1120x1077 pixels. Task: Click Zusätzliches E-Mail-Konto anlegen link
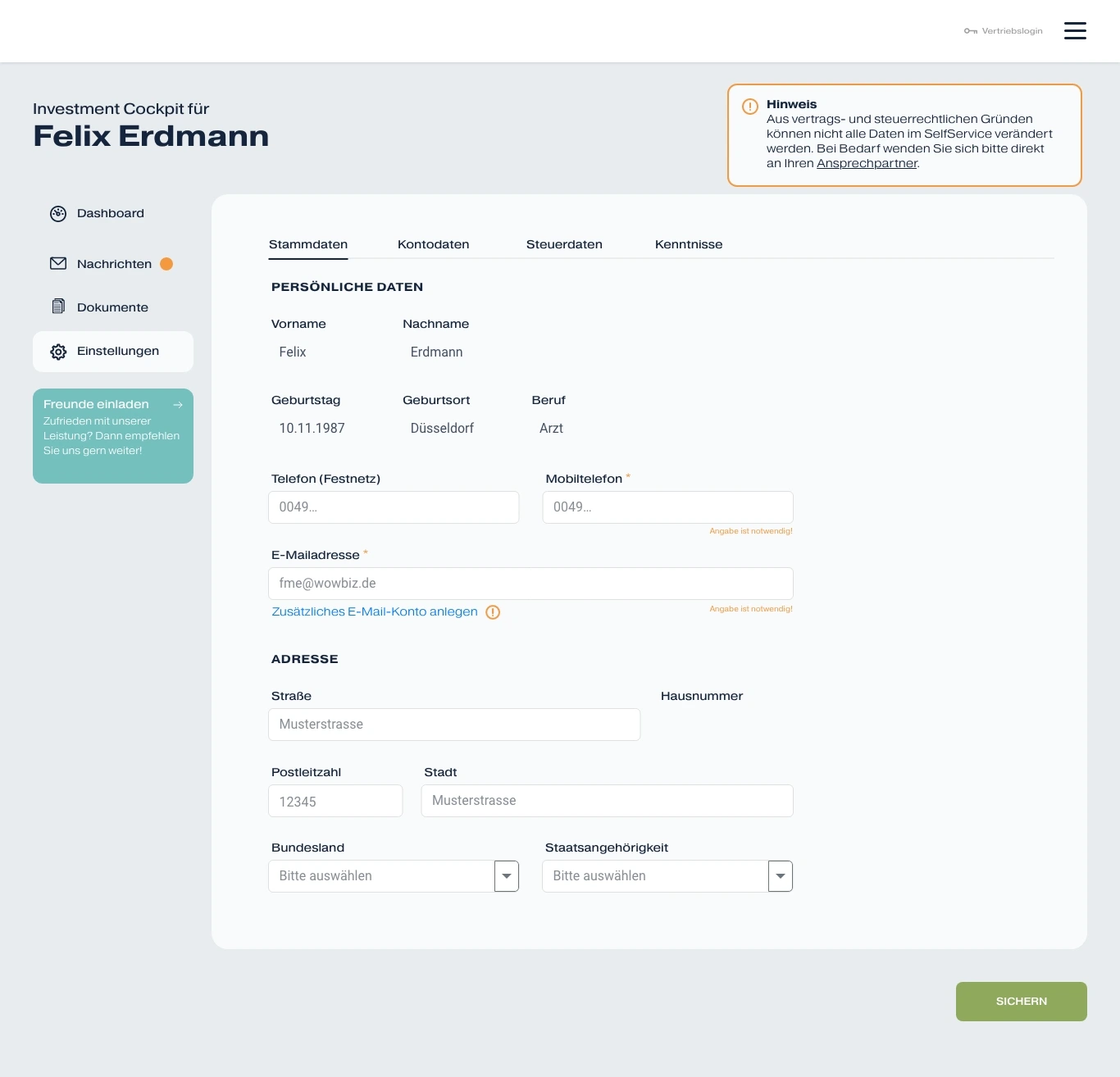tap(375, 611)
